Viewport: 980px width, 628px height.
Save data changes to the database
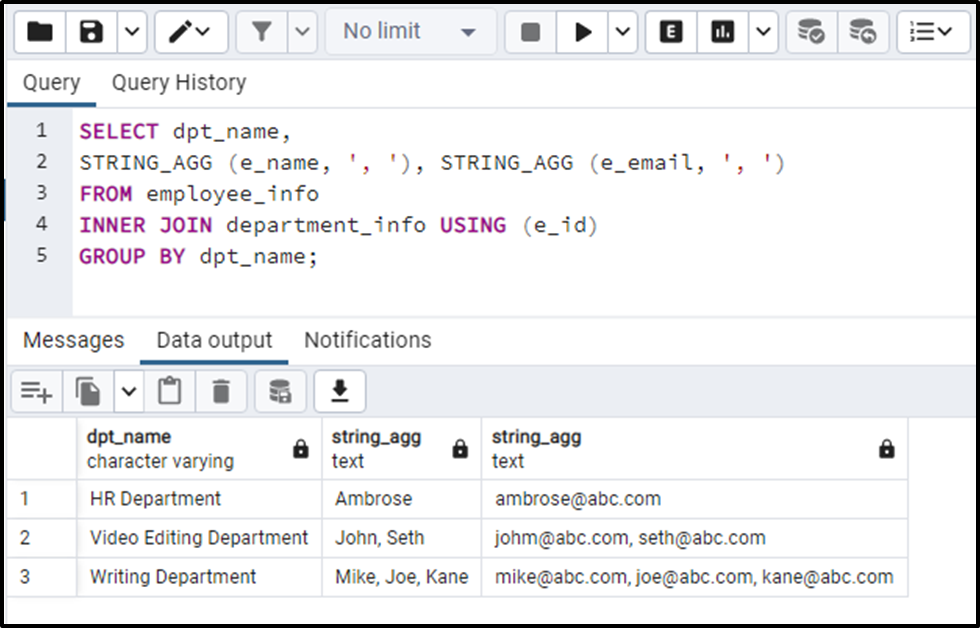pos(280,391)
